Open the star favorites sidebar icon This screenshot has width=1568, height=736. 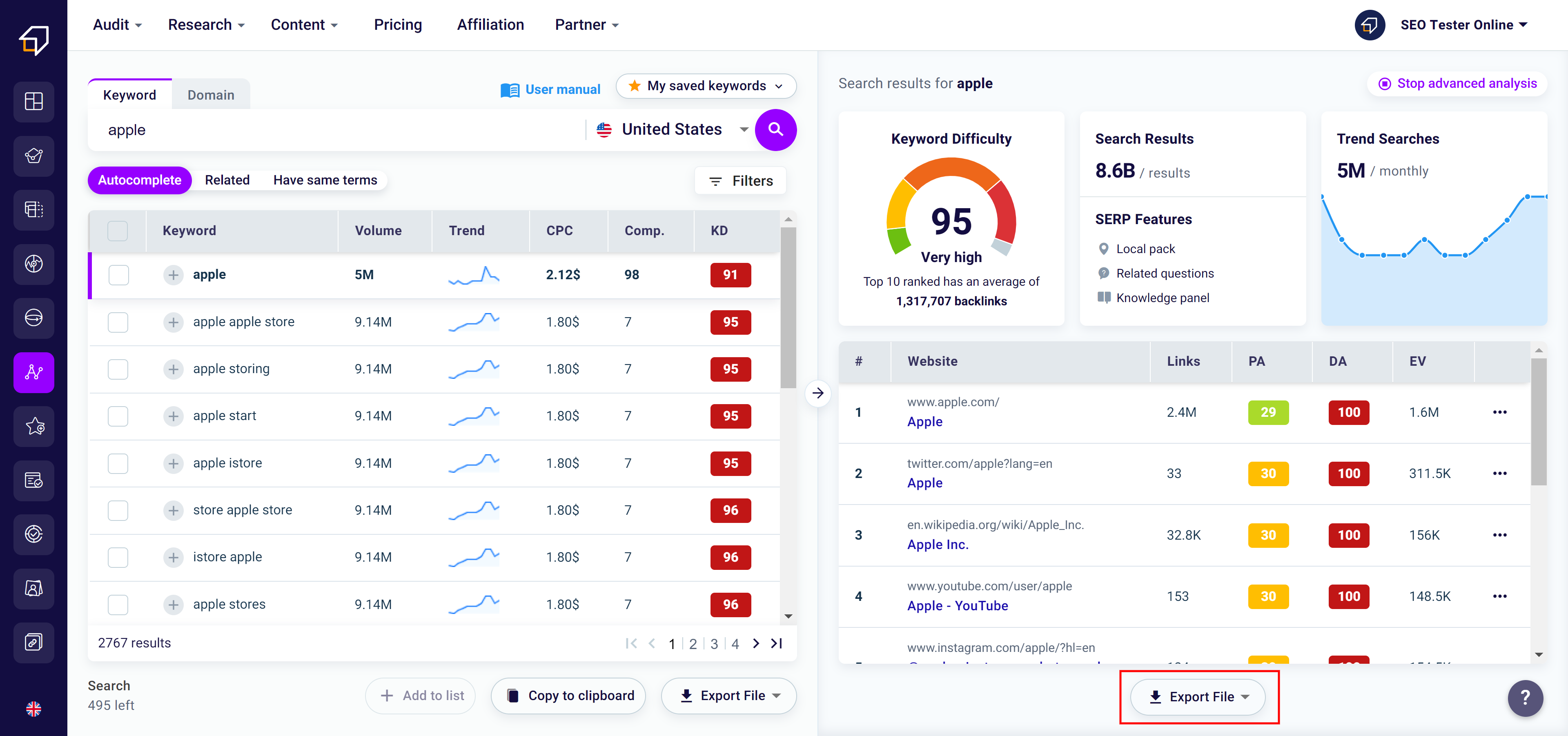(33, 427)
